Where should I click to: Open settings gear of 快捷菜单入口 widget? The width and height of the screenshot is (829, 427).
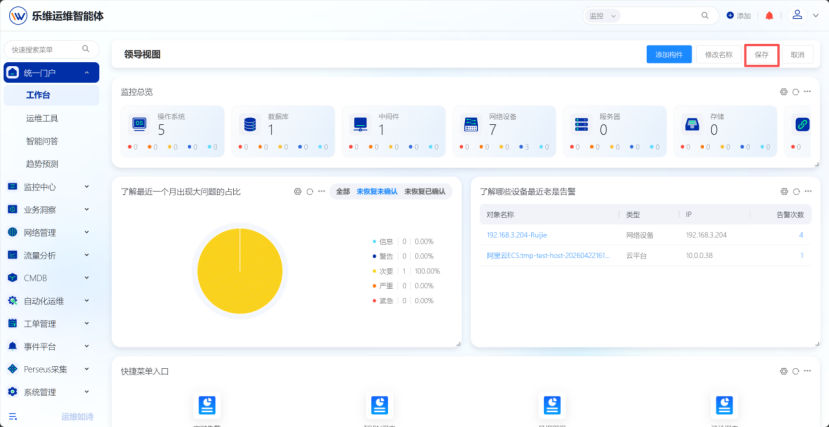tap(784, 372)
